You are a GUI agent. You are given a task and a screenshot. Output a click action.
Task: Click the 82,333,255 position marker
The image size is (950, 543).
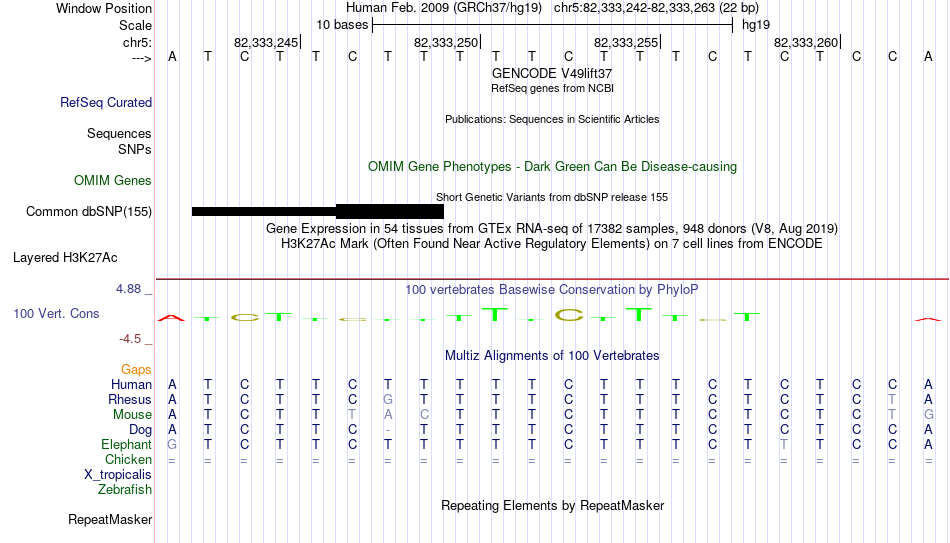tap(627, 42)
